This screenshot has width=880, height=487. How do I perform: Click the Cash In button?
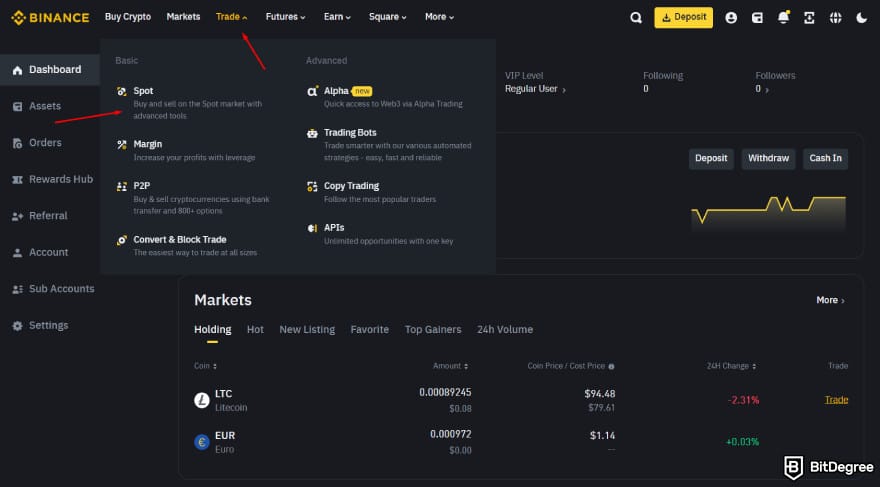[x=825, y=159]
